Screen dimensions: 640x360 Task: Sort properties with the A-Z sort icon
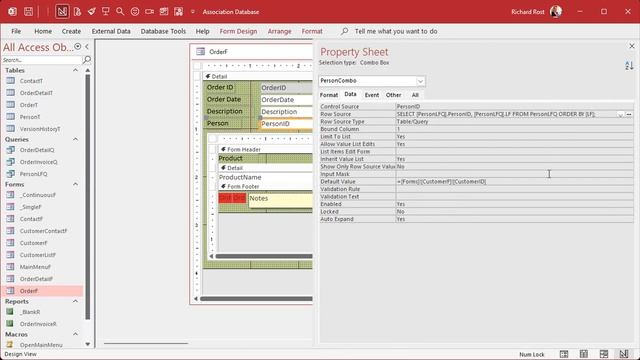[x=629, y=66]
